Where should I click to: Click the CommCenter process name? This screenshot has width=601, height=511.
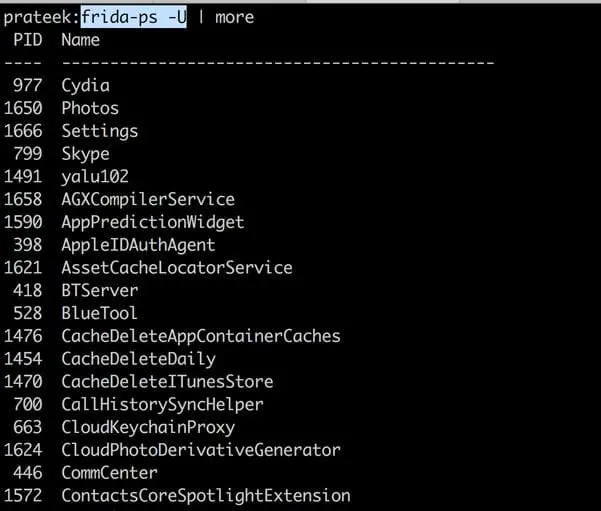pyautogui.click(x=109, y=473)
